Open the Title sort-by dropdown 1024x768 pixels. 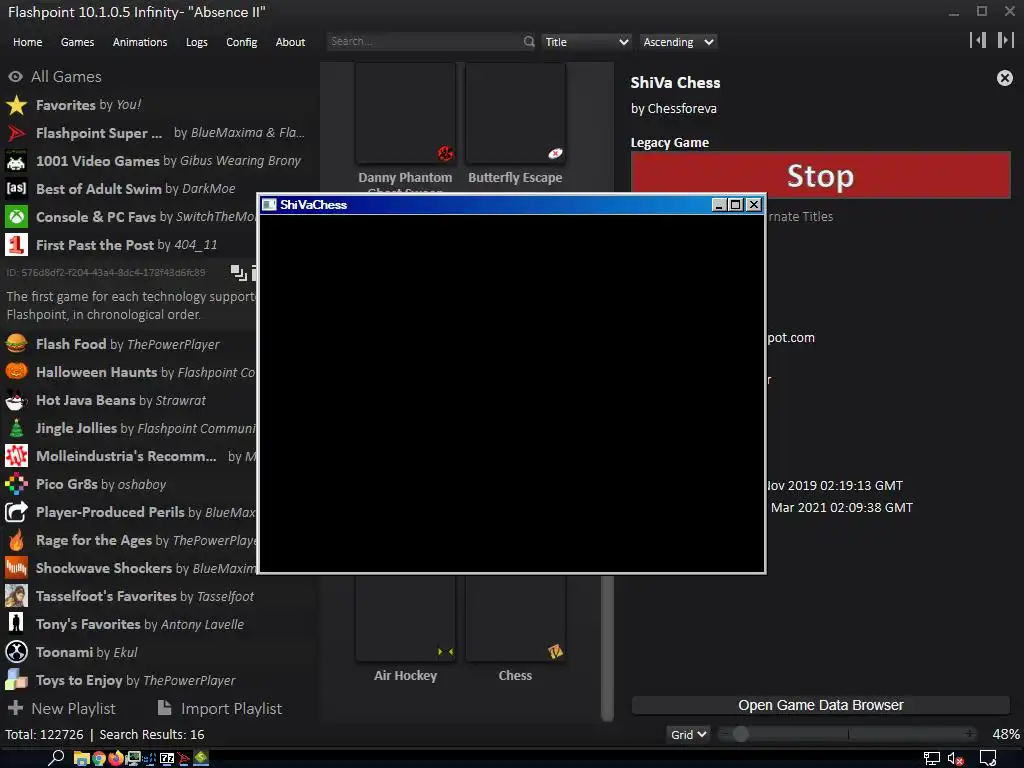[x=586, y=42]
